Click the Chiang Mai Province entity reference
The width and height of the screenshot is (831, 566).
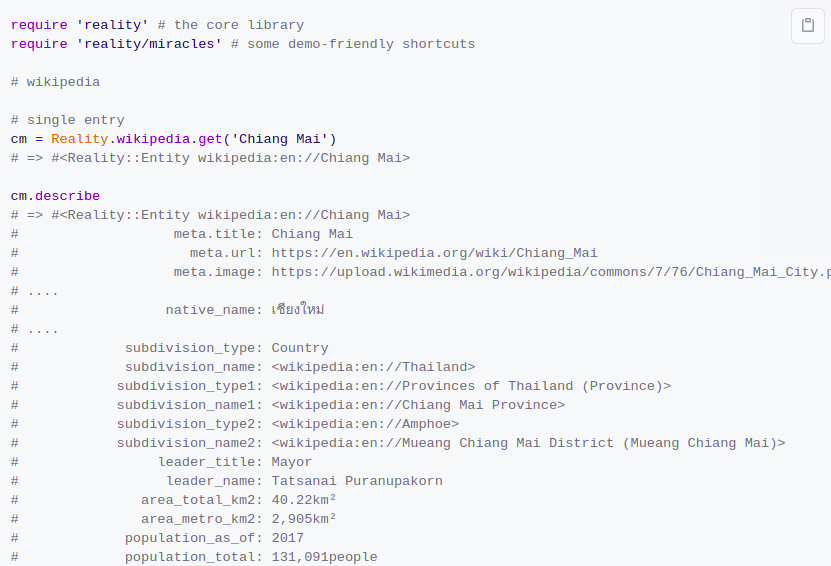tap(418, 405)
